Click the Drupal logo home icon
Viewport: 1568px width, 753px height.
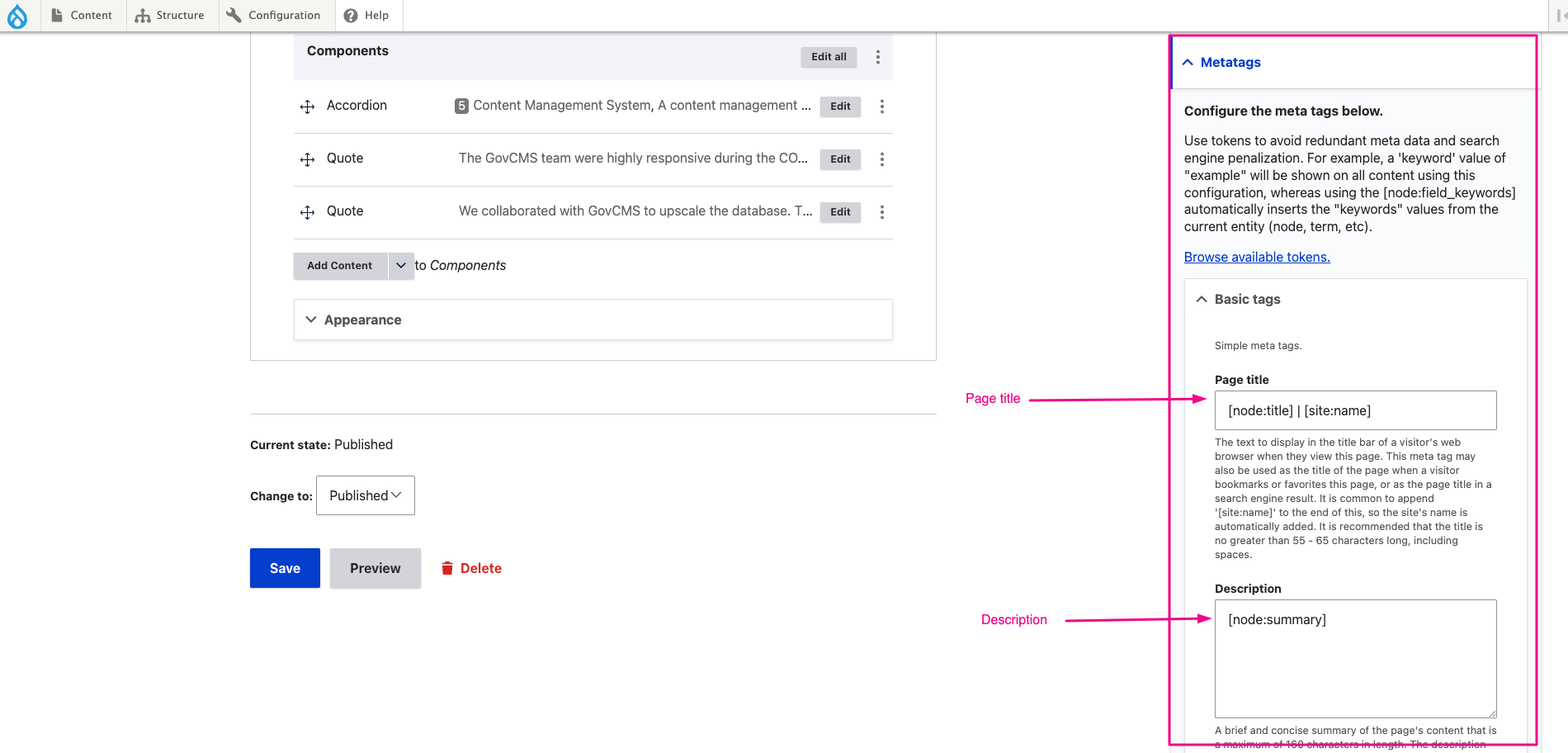click(17, 16)
